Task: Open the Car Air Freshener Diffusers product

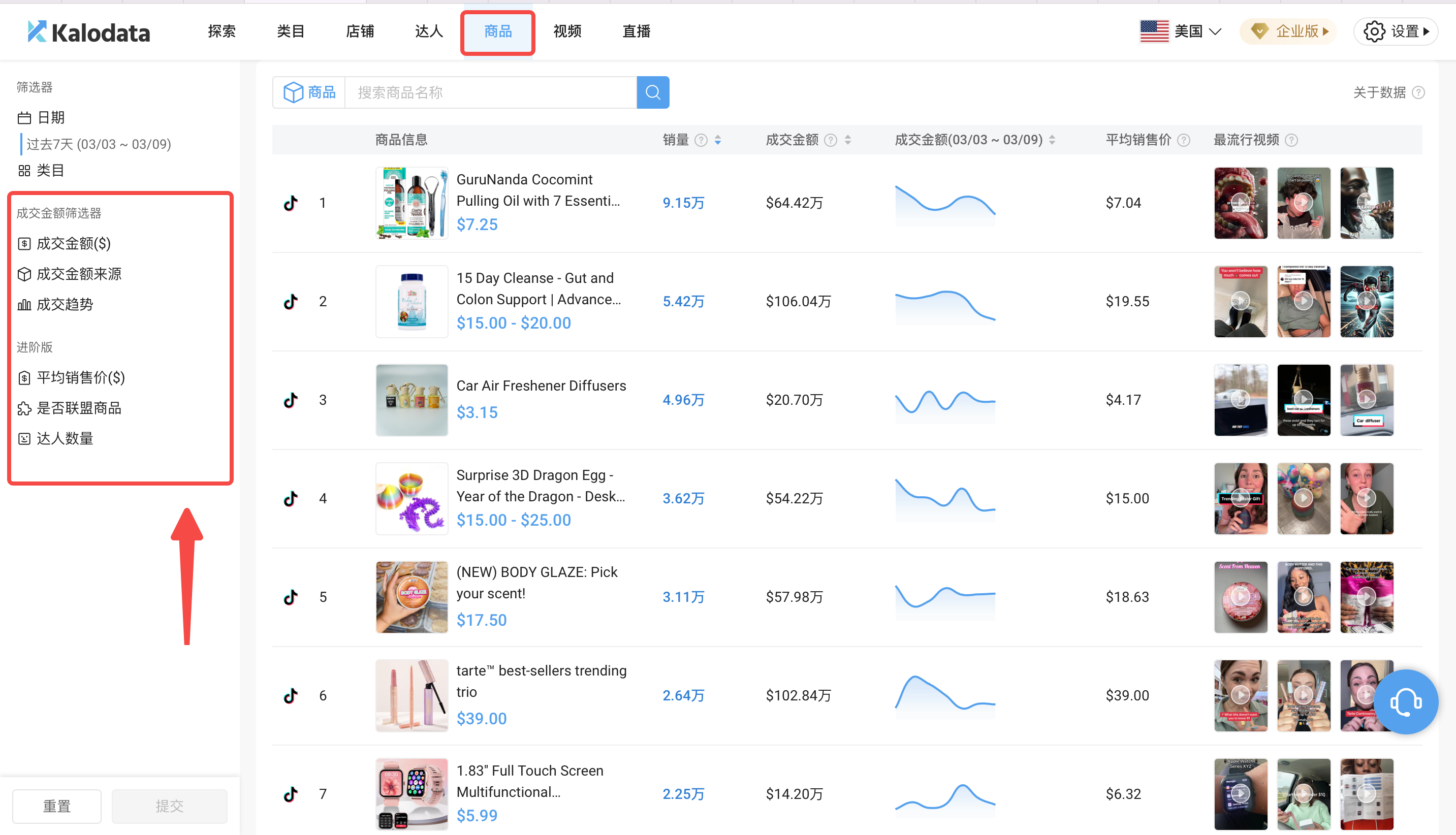Action: [541, 386]
